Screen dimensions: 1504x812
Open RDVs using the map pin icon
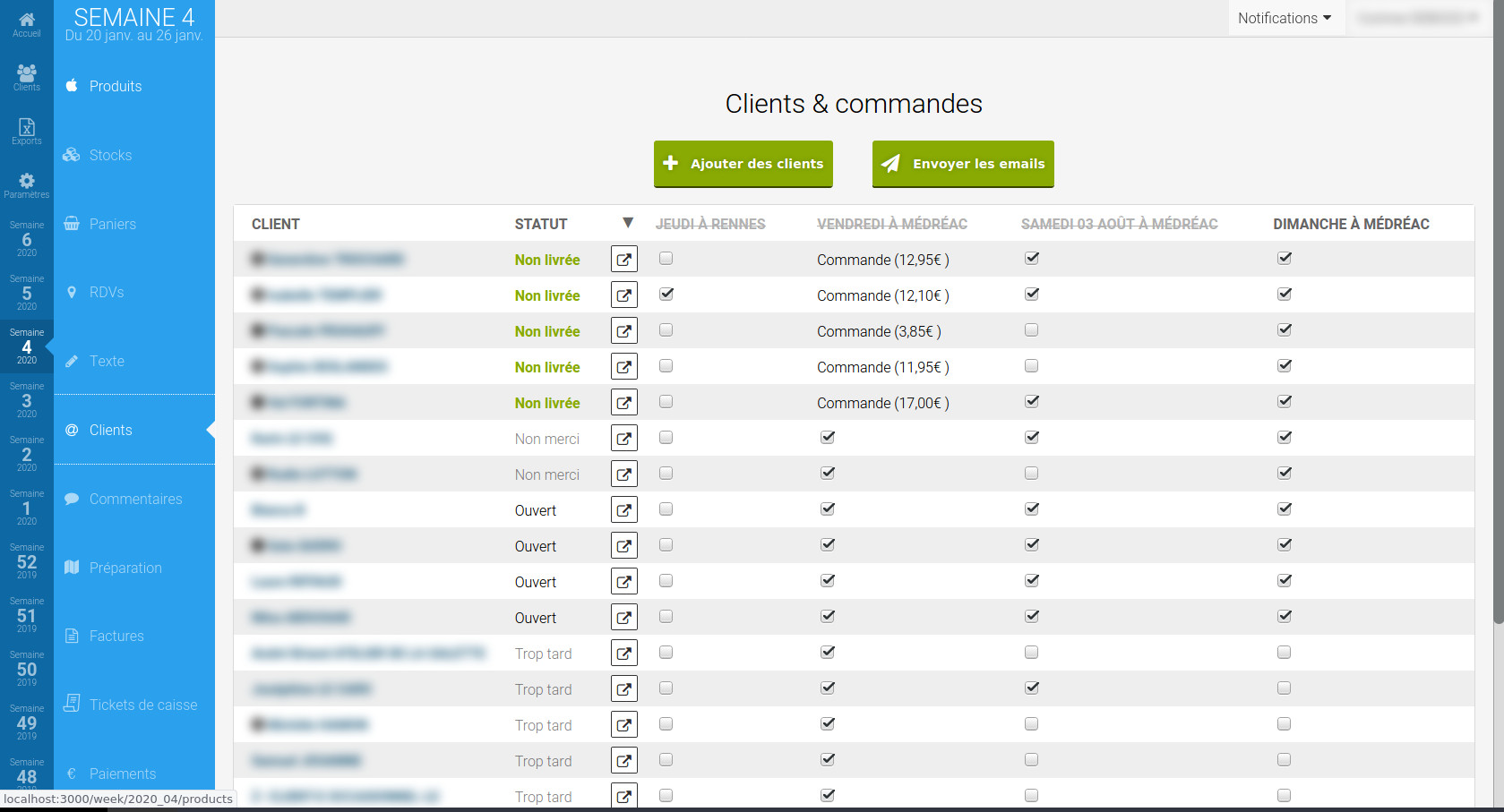point(71,292)
